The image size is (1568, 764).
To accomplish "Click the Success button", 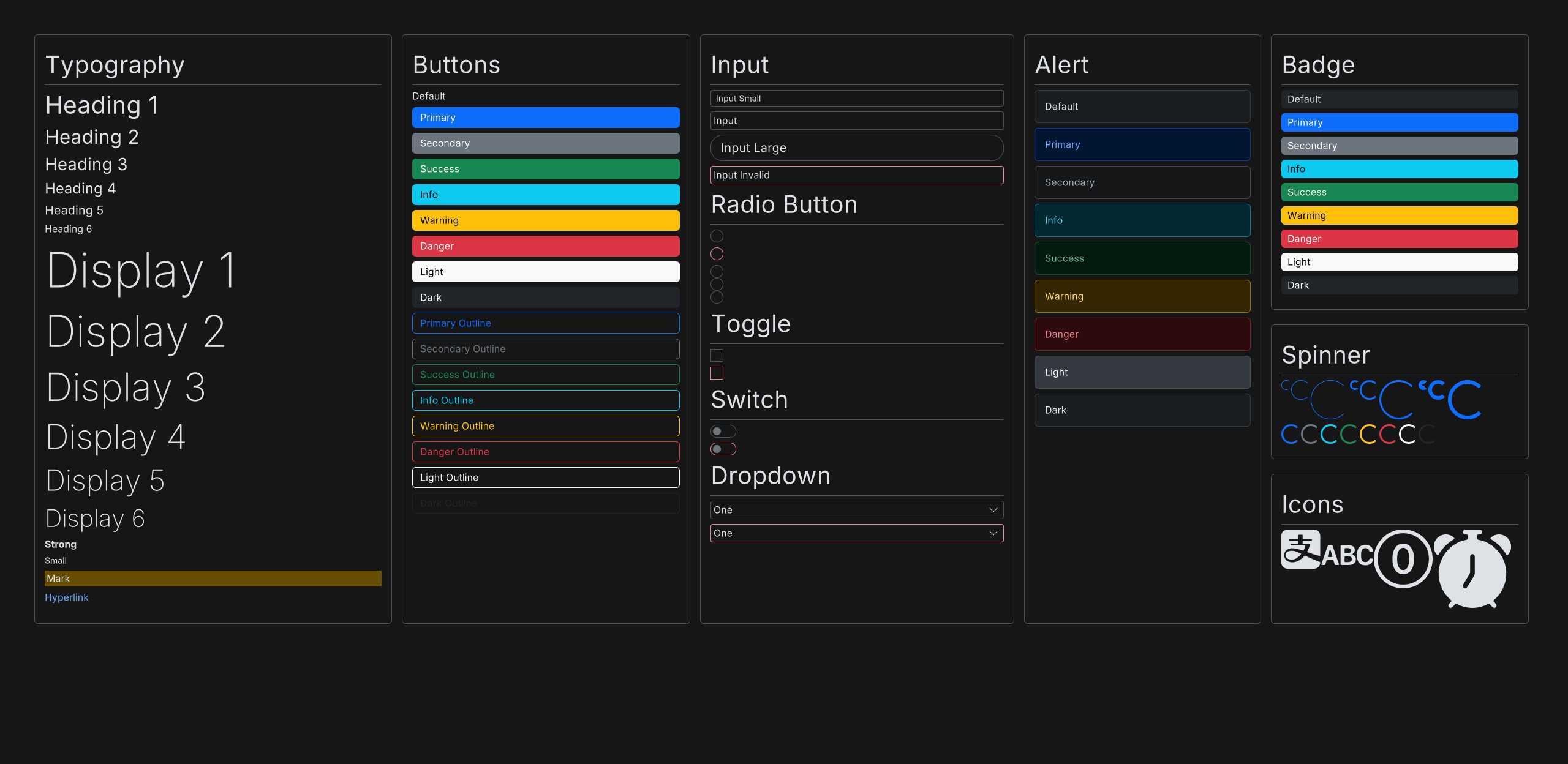I will 546,169.
